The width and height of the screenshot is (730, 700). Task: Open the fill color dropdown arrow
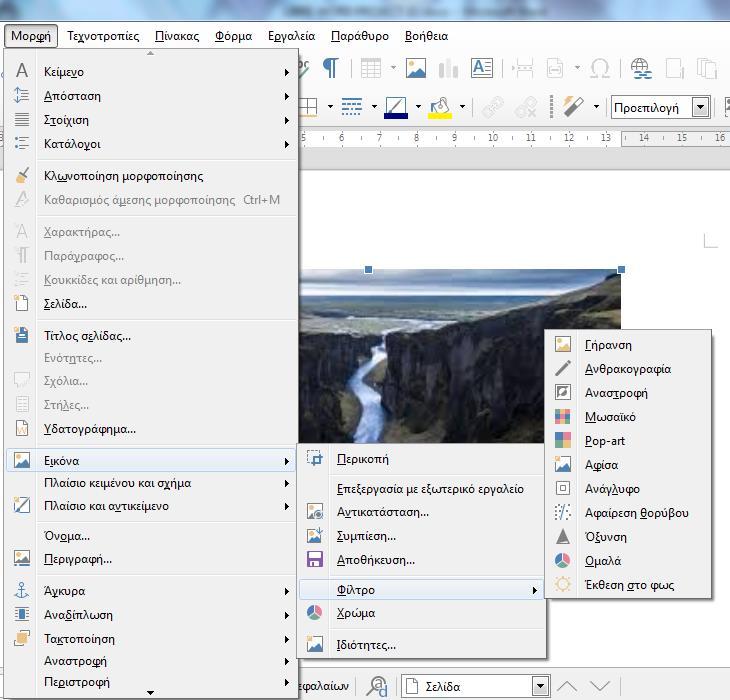point(462,107)
